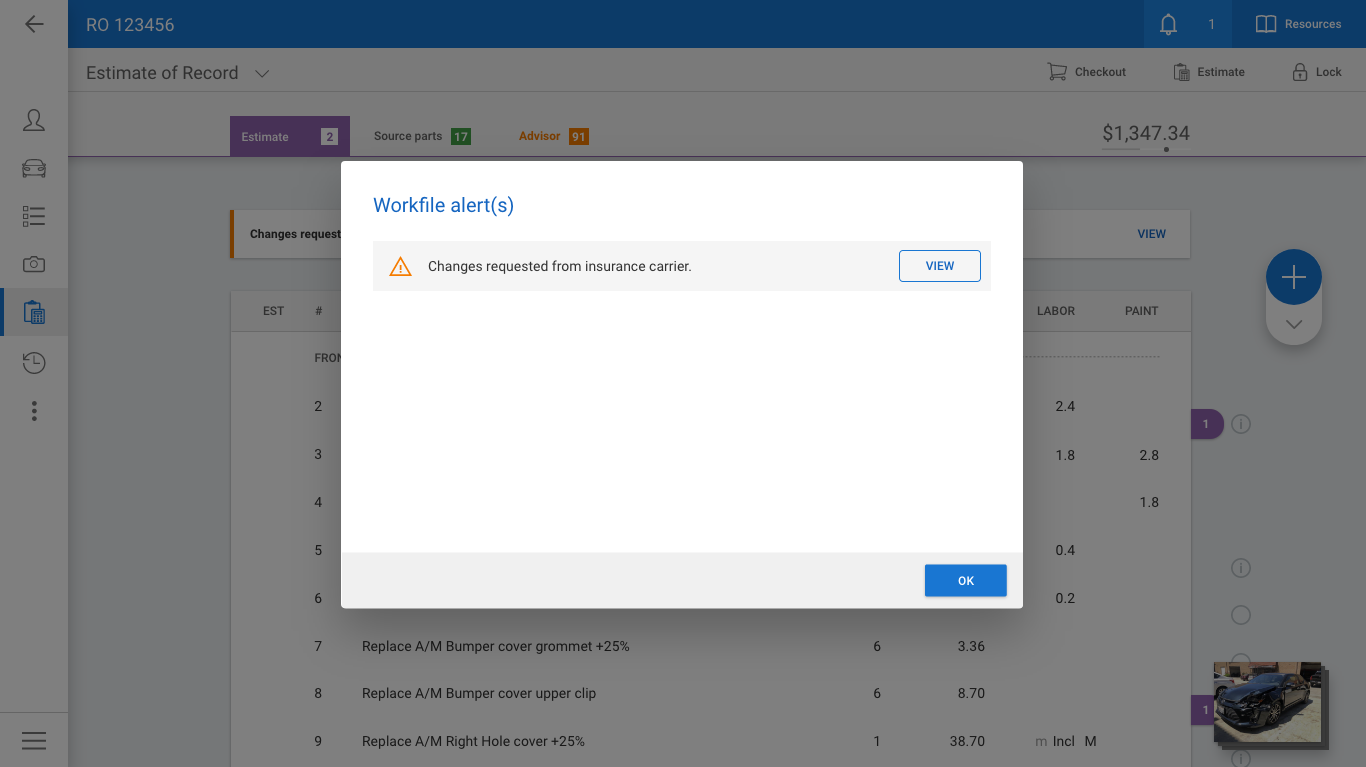Open the vehicle details car icon
This screenshot has width=1366, height=767.
click(x=34, y=168)
